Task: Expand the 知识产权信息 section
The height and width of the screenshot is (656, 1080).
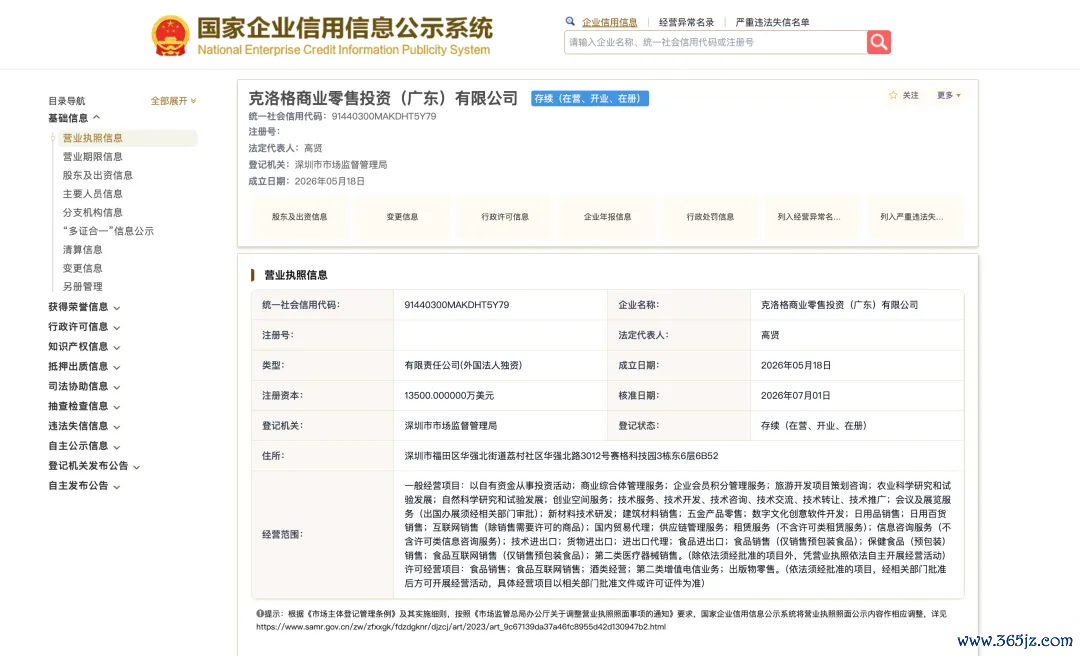Action: pyautogui.click(x=84, y=347)
